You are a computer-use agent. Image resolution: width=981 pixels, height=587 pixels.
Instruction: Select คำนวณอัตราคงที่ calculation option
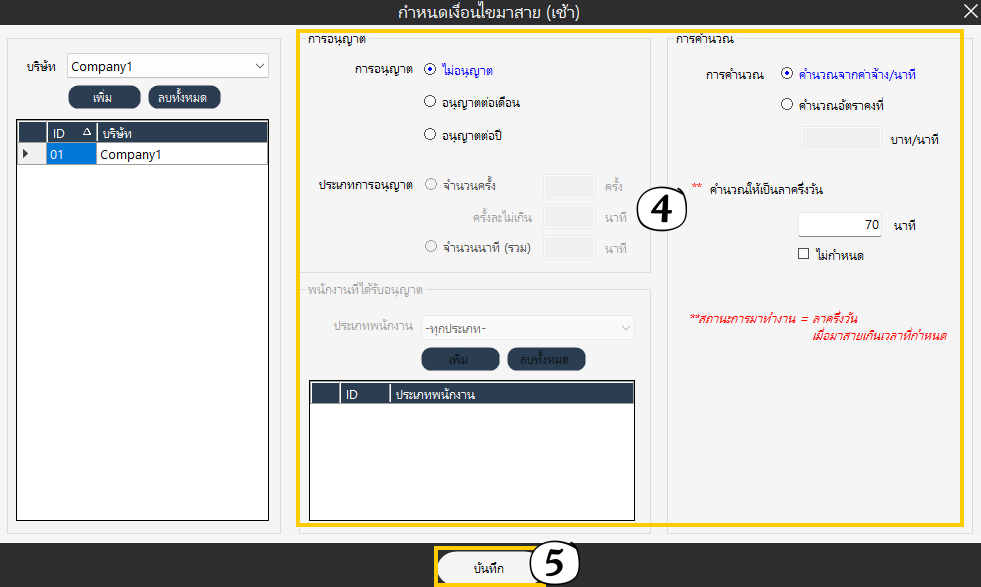pos(787,104)
